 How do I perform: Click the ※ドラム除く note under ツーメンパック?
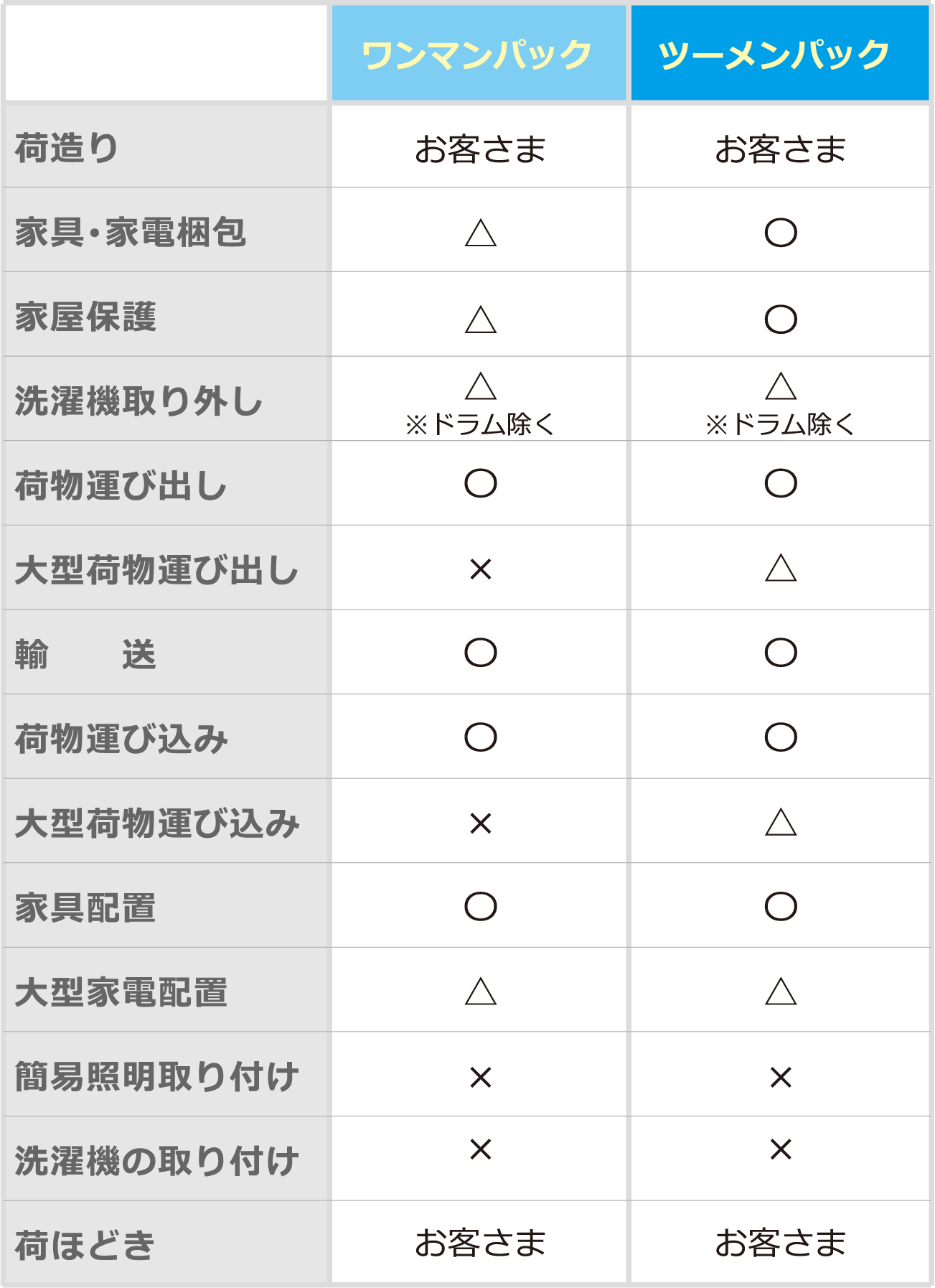[x=780, y=424]
